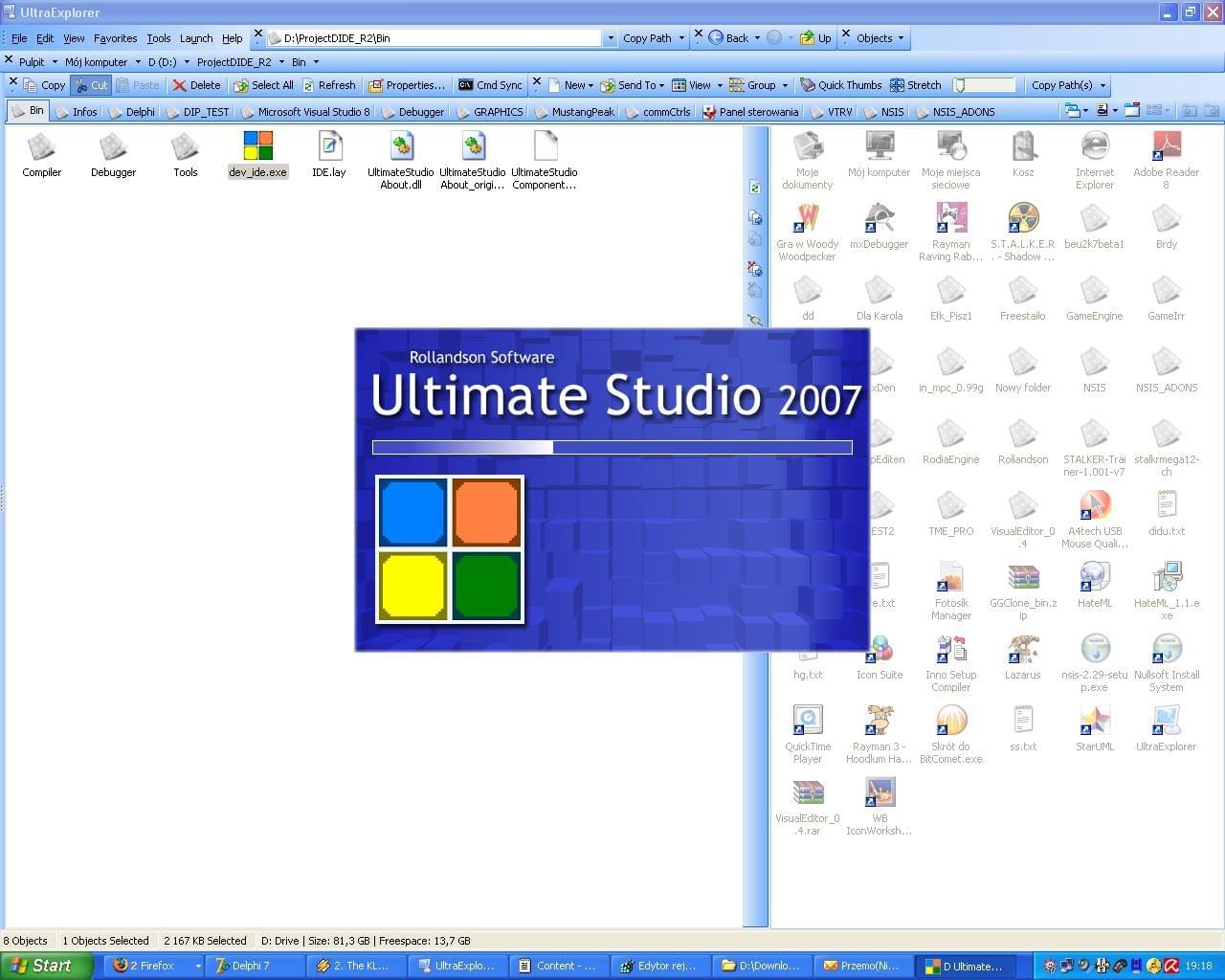Open the address path dropdown
The width and height of the screenshot is (1225, 980).
(610, 38)
